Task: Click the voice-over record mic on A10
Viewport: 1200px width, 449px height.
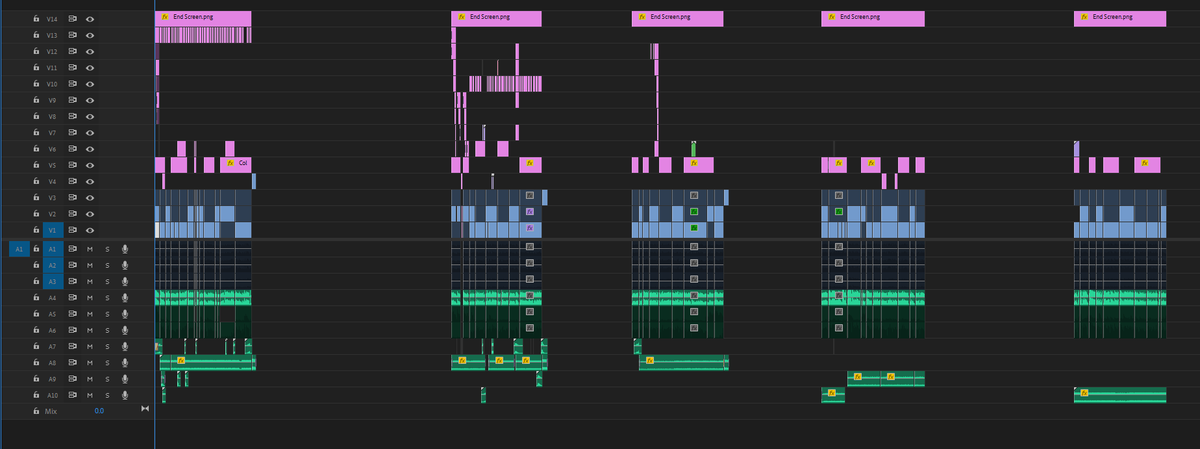Action: pyautogui.click(x=125, y=395)
